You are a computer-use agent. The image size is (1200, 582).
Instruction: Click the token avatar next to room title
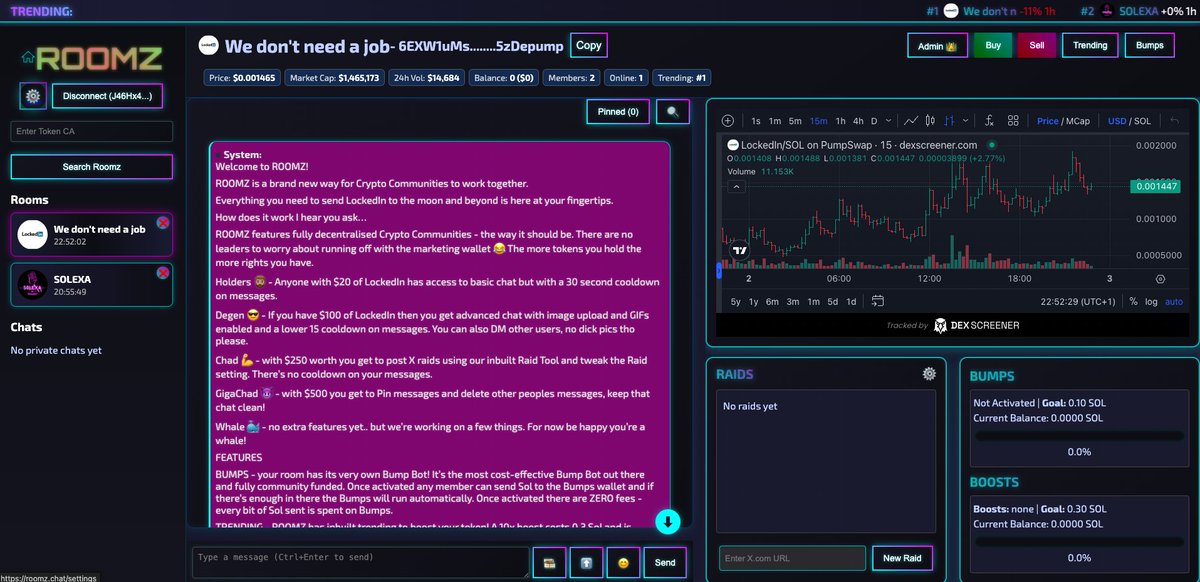(x=208, y=45)
